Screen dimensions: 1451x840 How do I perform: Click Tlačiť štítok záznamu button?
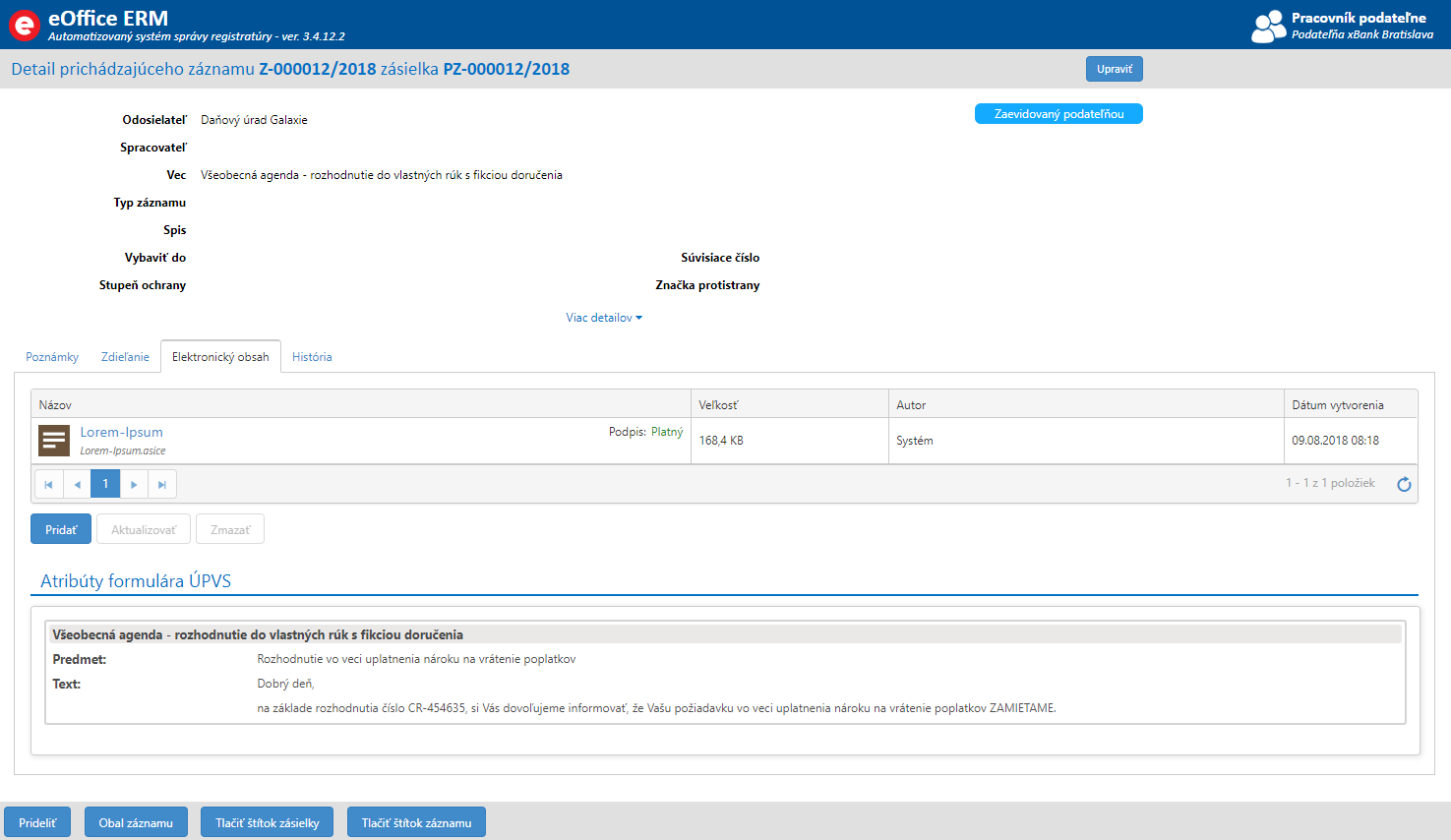416,822
